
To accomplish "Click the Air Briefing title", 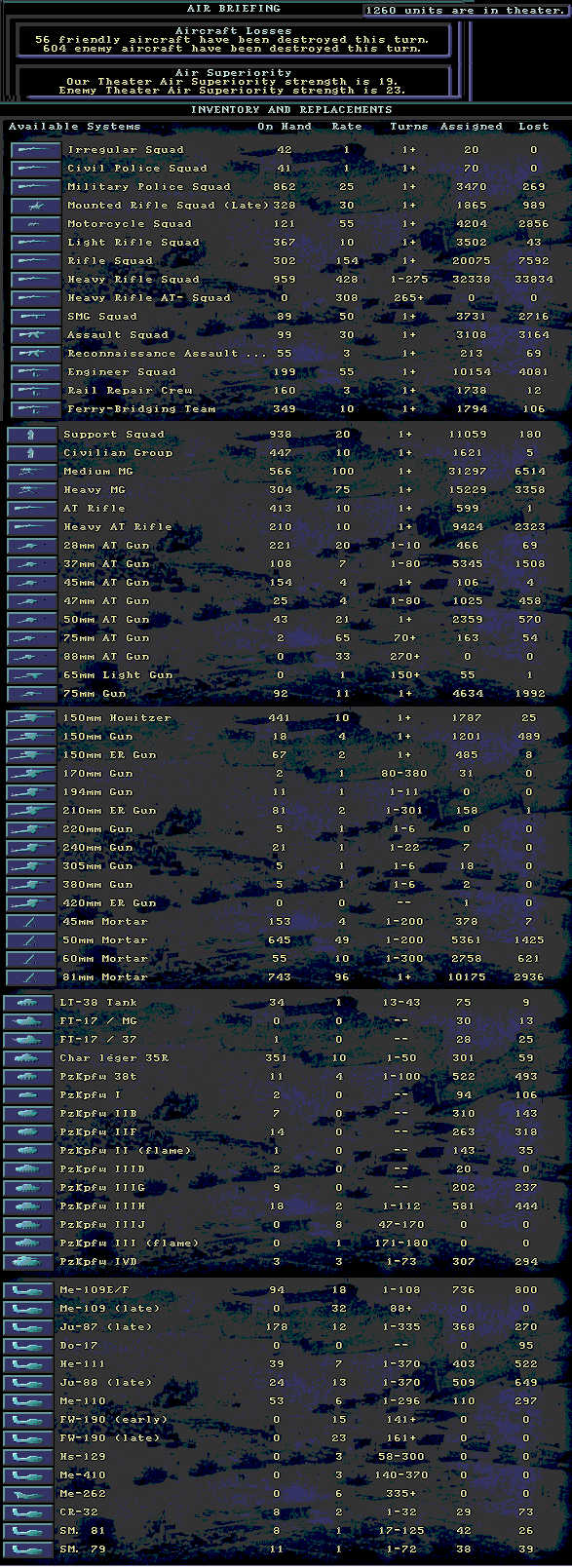I will point(233,8).
